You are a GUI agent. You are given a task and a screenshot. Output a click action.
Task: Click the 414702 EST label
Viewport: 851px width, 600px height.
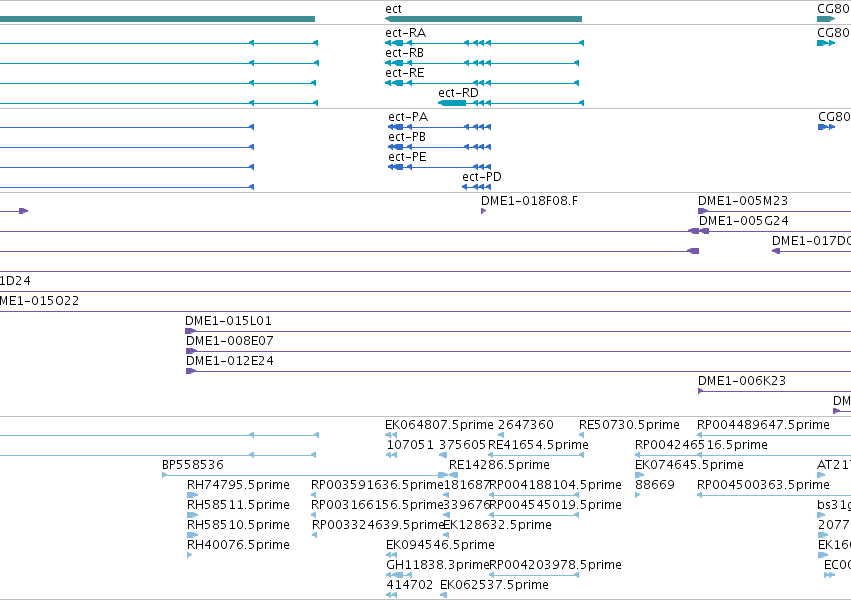[x=410, y=585]
